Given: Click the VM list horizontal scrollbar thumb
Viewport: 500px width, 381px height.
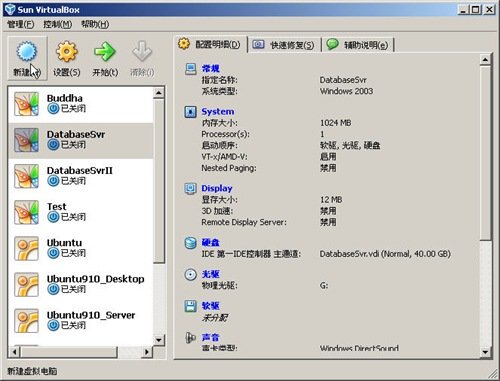Looking at the screenshot, I should pos(69,352).
